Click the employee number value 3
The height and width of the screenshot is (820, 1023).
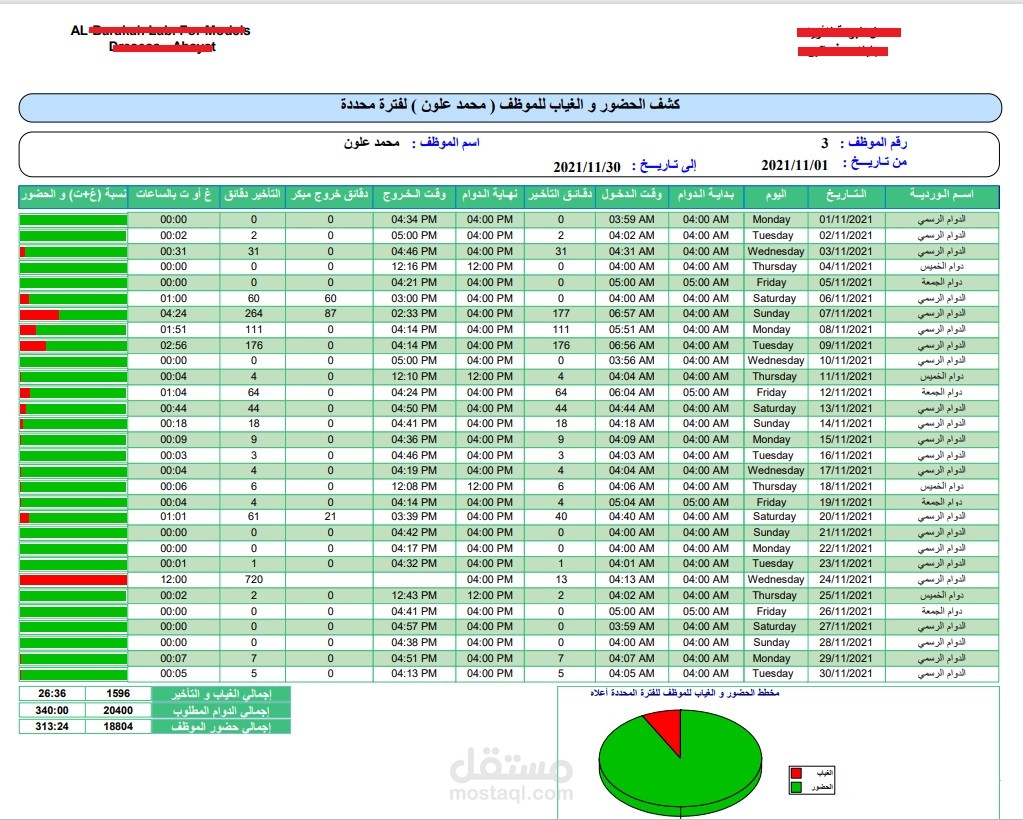click(825, 143)
